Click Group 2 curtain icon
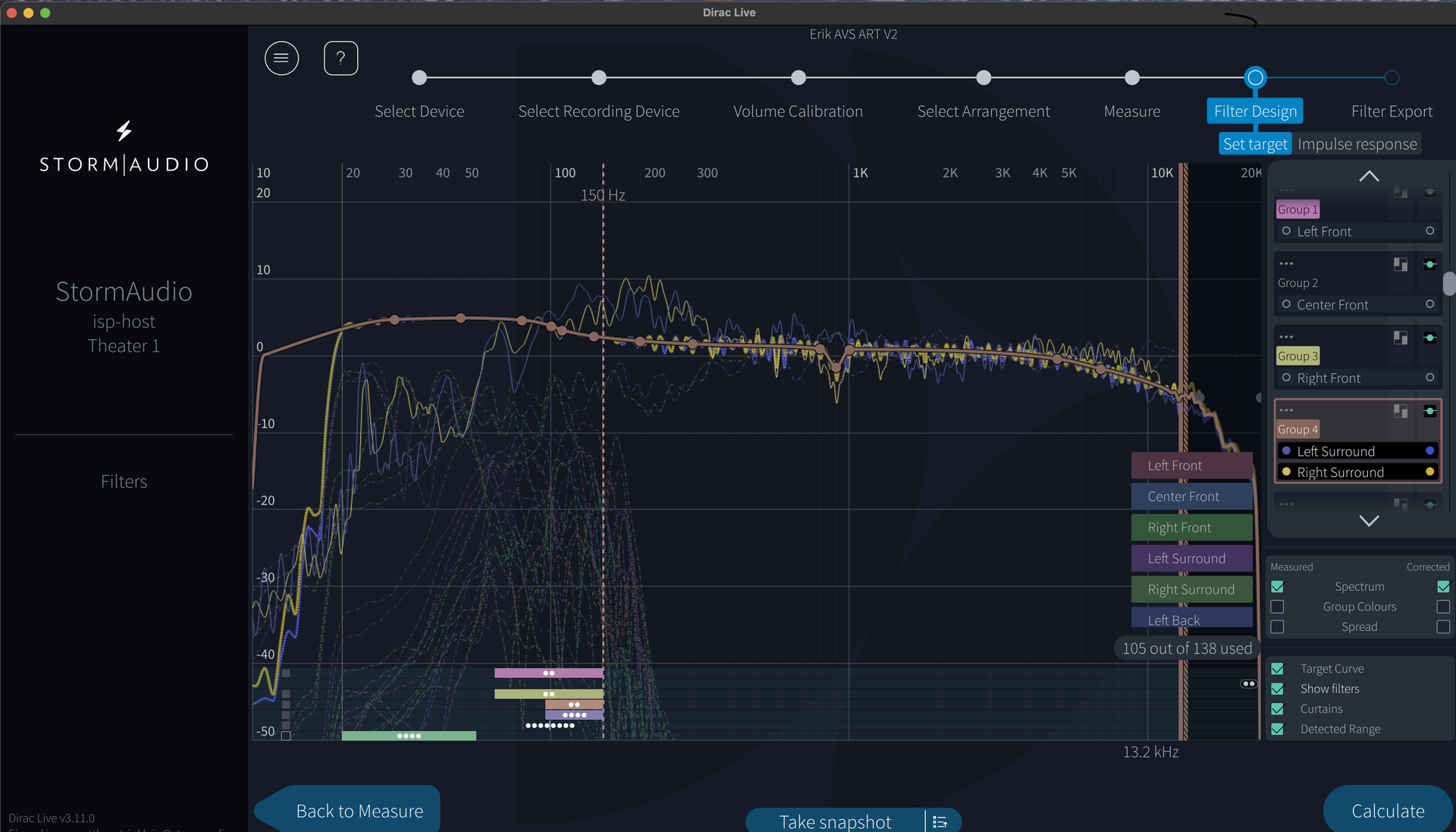Image resolution: width=1456 pixels, height=832 pixels. tap(1401, 264)
